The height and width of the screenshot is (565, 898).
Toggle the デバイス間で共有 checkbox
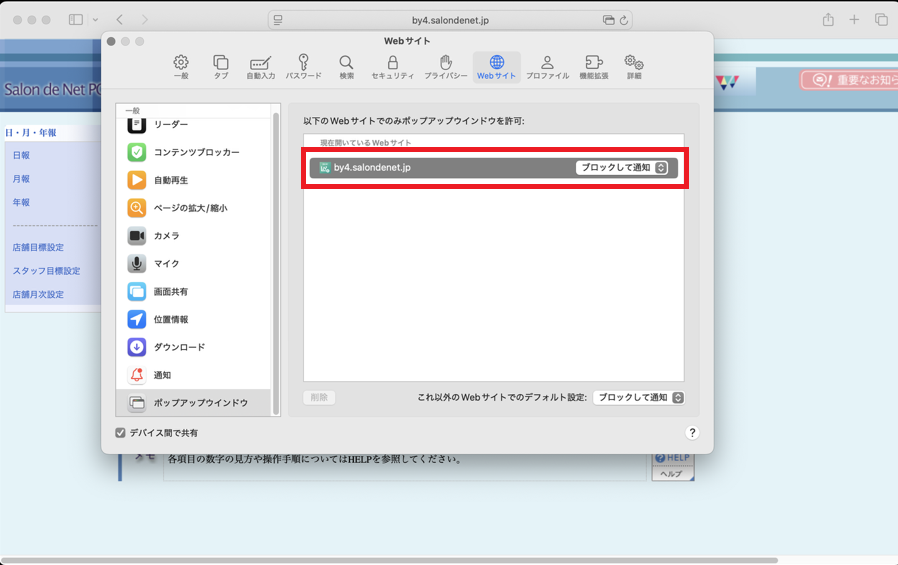(x=121, y=433)
